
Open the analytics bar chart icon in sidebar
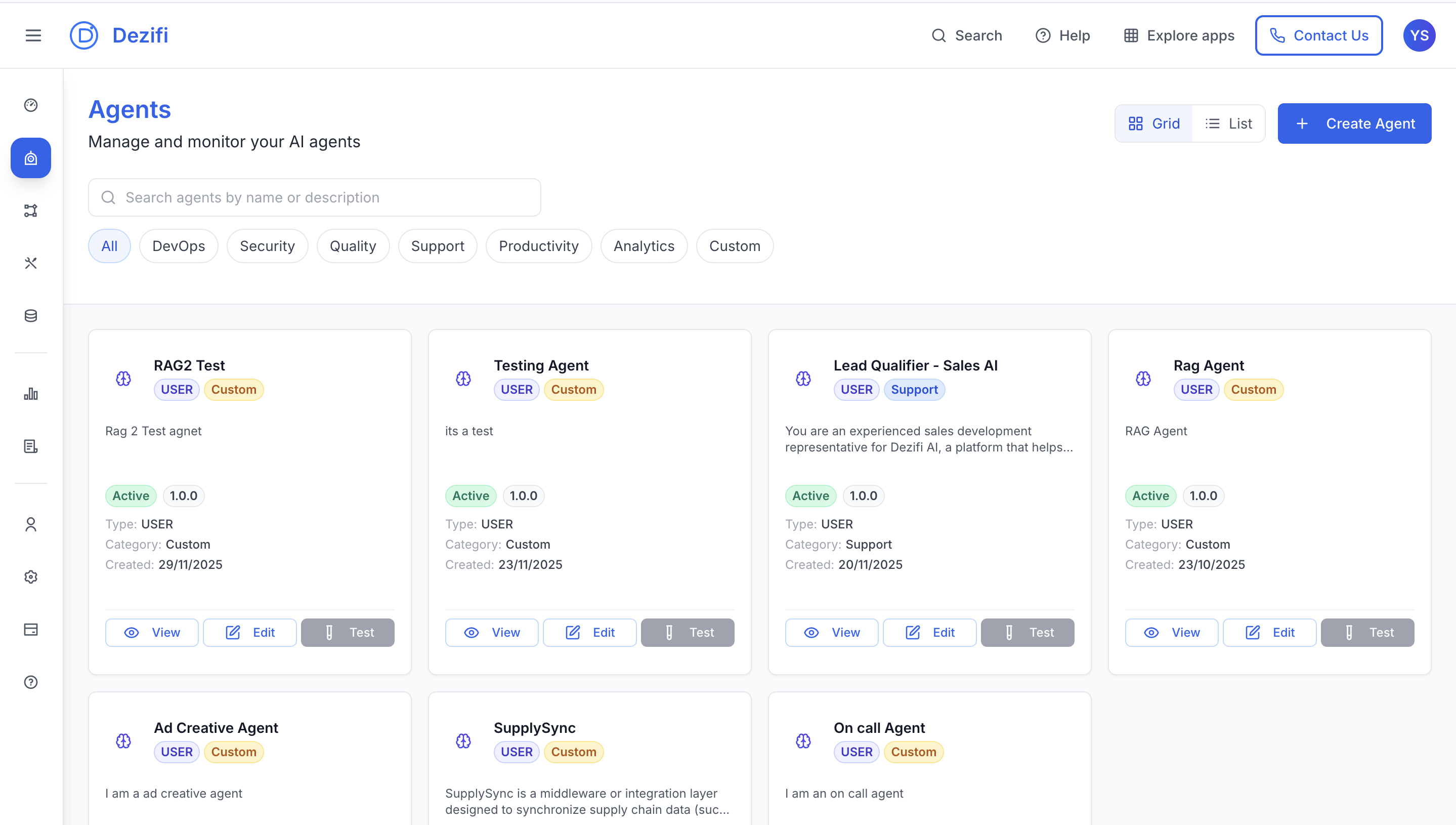point(30,394)
